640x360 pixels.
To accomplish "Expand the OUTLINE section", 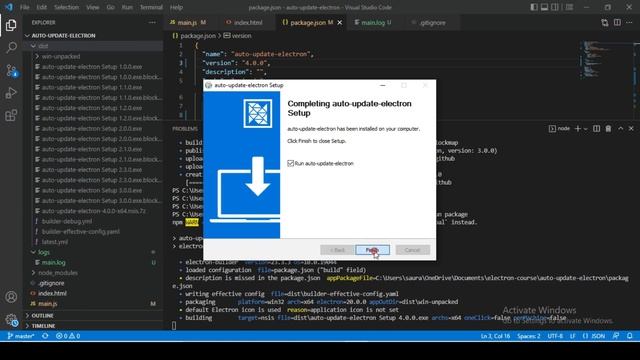I will pos(40,316).
